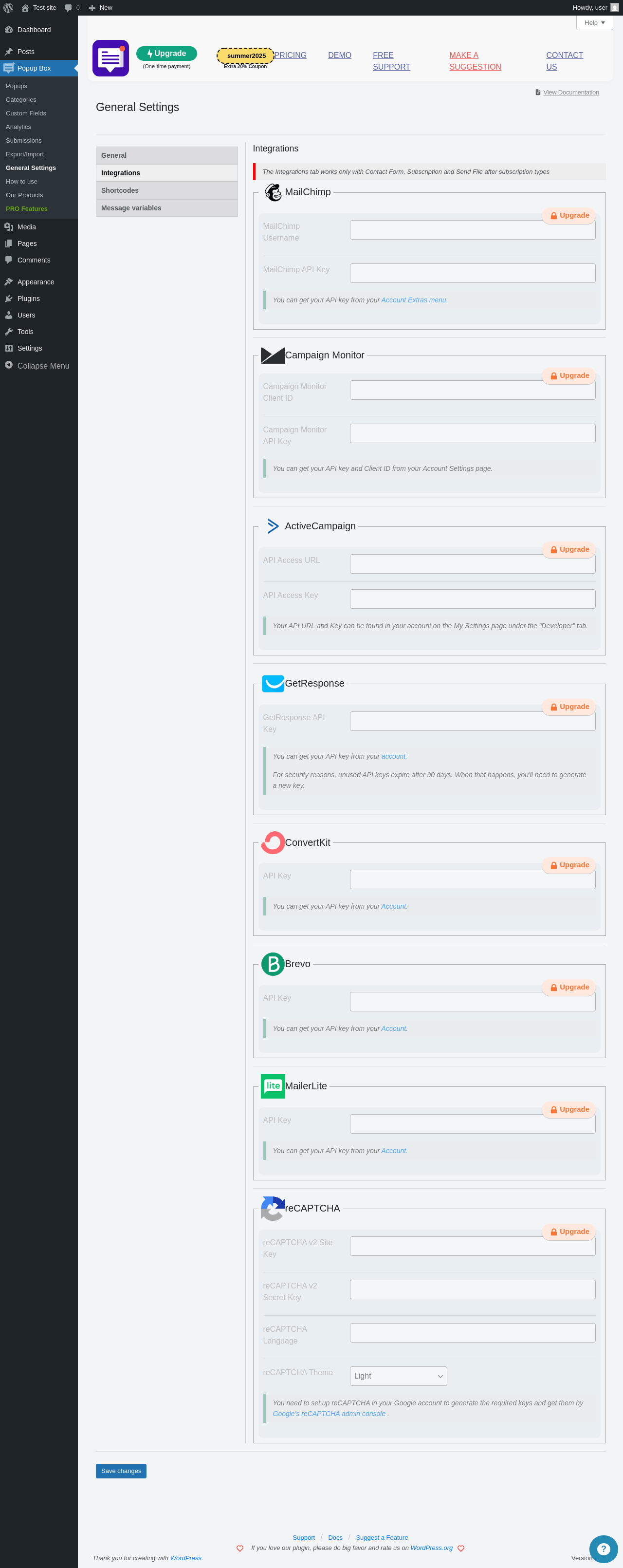Open the reCAPTCHA Theme dropdown showing Light
The image size is (623, 1568).
(399, 1376)
